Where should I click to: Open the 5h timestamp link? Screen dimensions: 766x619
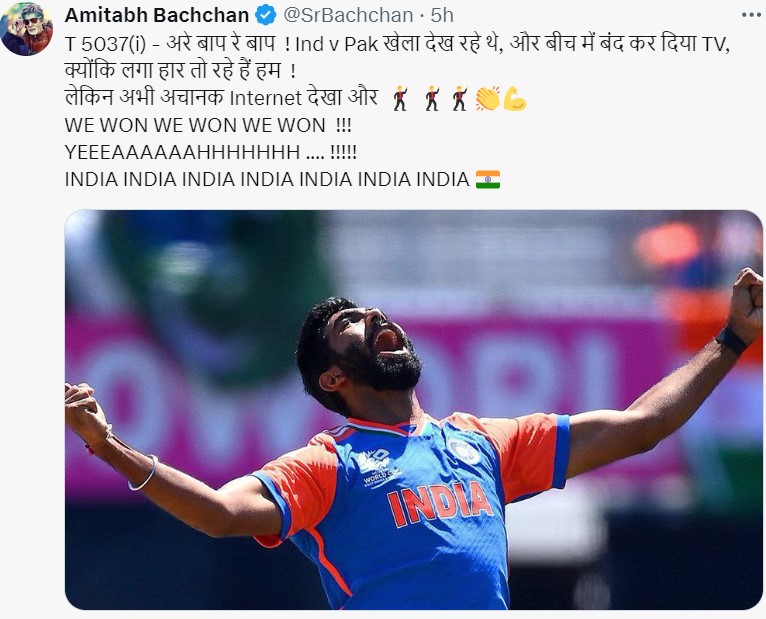pyautogui.click(x=442, y=16)
